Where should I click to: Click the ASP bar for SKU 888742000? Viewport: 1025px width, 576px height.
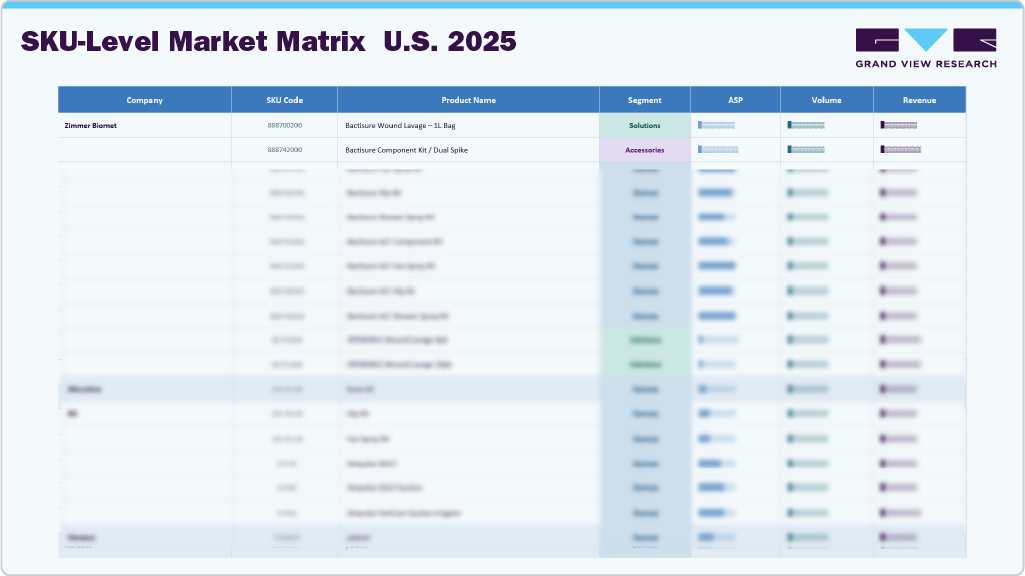point(718,150)
